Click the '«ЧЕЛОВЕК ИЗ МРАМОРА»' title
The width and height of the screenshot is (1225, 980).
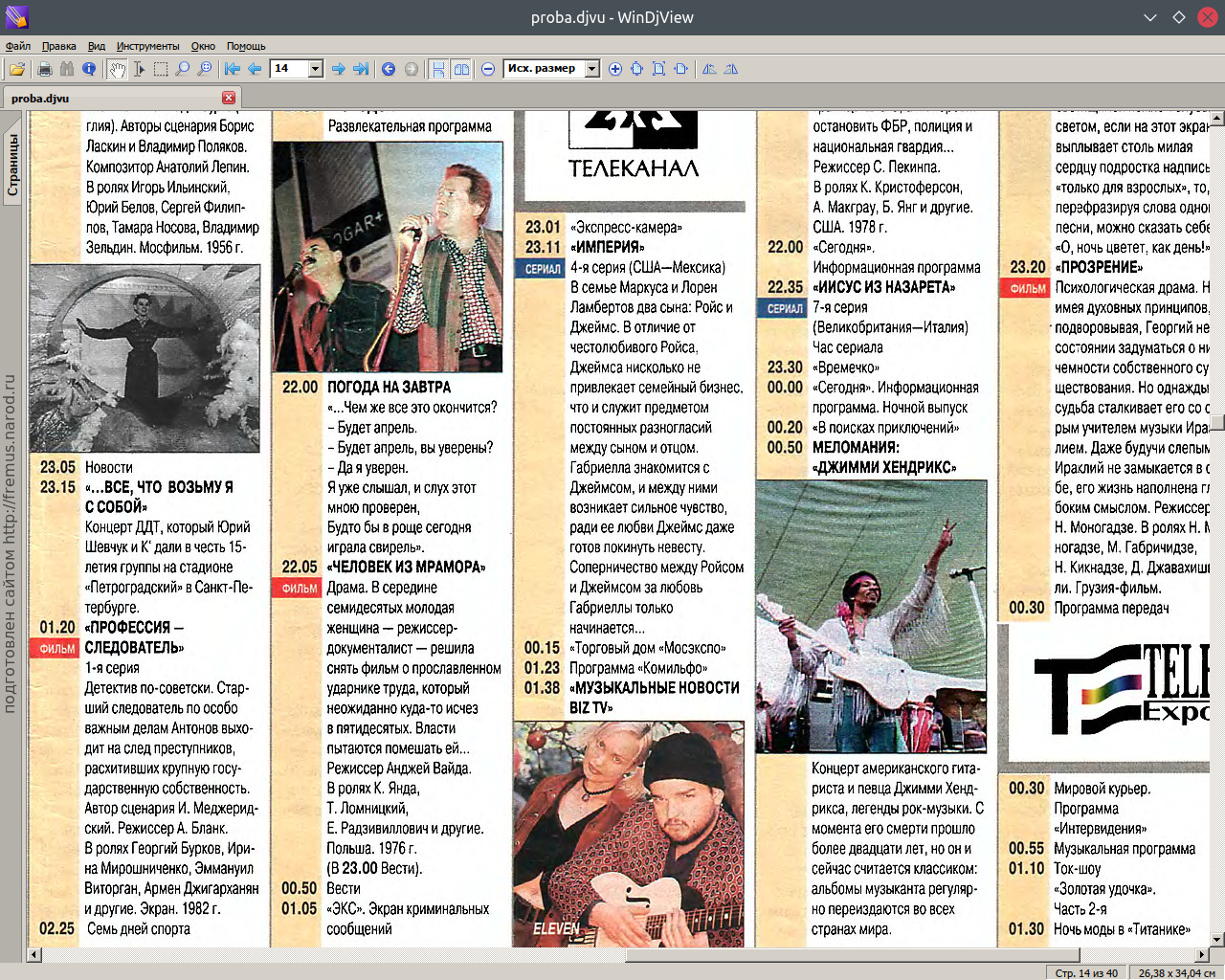click(x=407, y=567)
